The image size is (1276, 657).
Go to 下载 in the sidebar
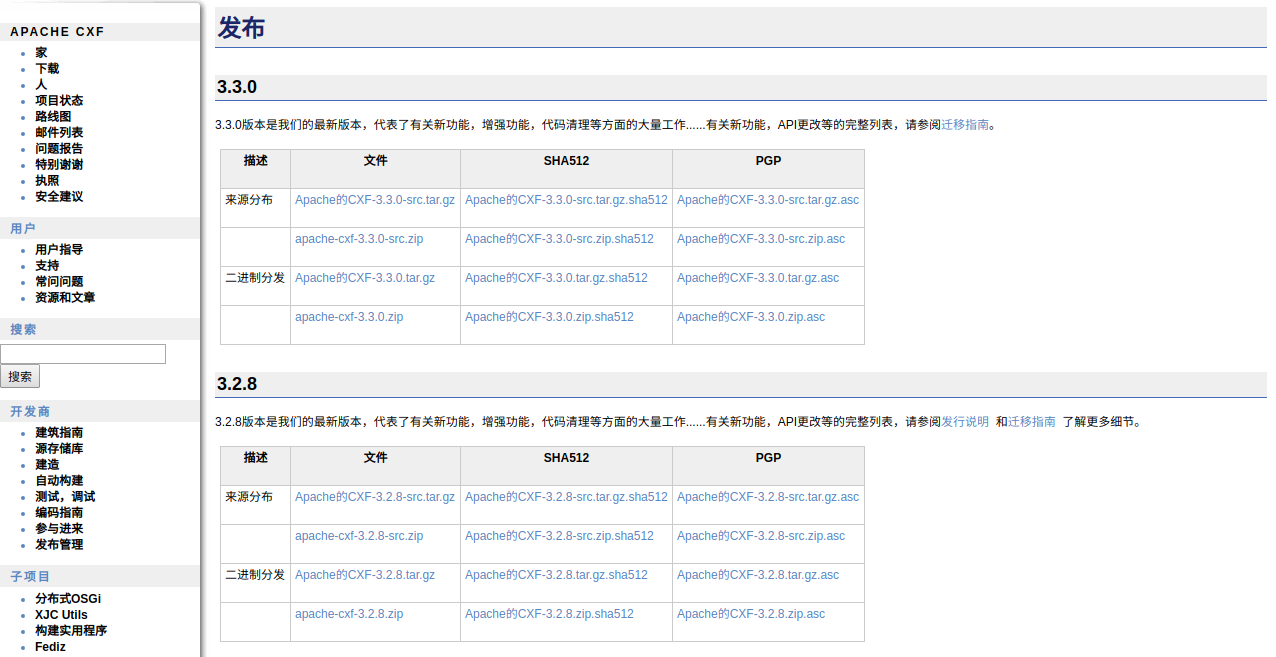pos(47,69)
